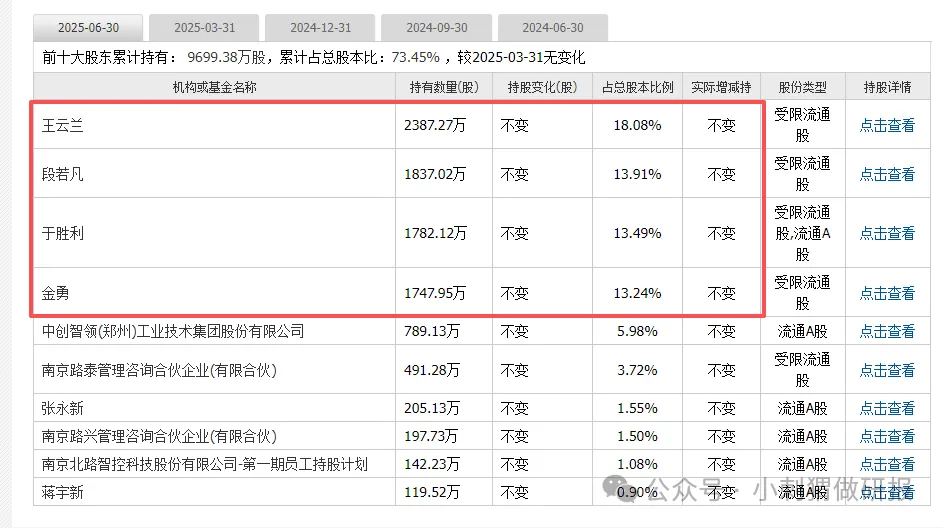Click 点击查看 in the 金勇 row
The height and width of the screenshot is (528, 943).
click(x=887, y=293)
